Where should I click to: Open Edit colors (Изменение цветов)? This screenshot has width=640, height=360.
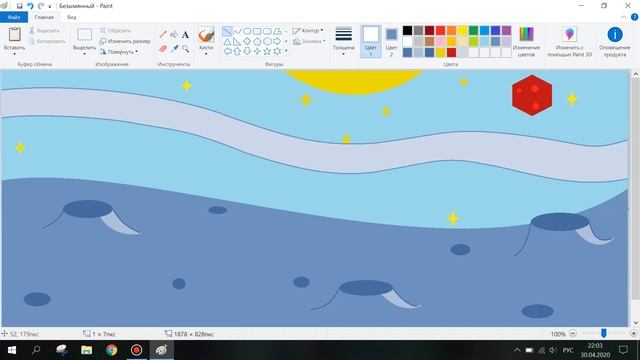click(x=526, y=42)
